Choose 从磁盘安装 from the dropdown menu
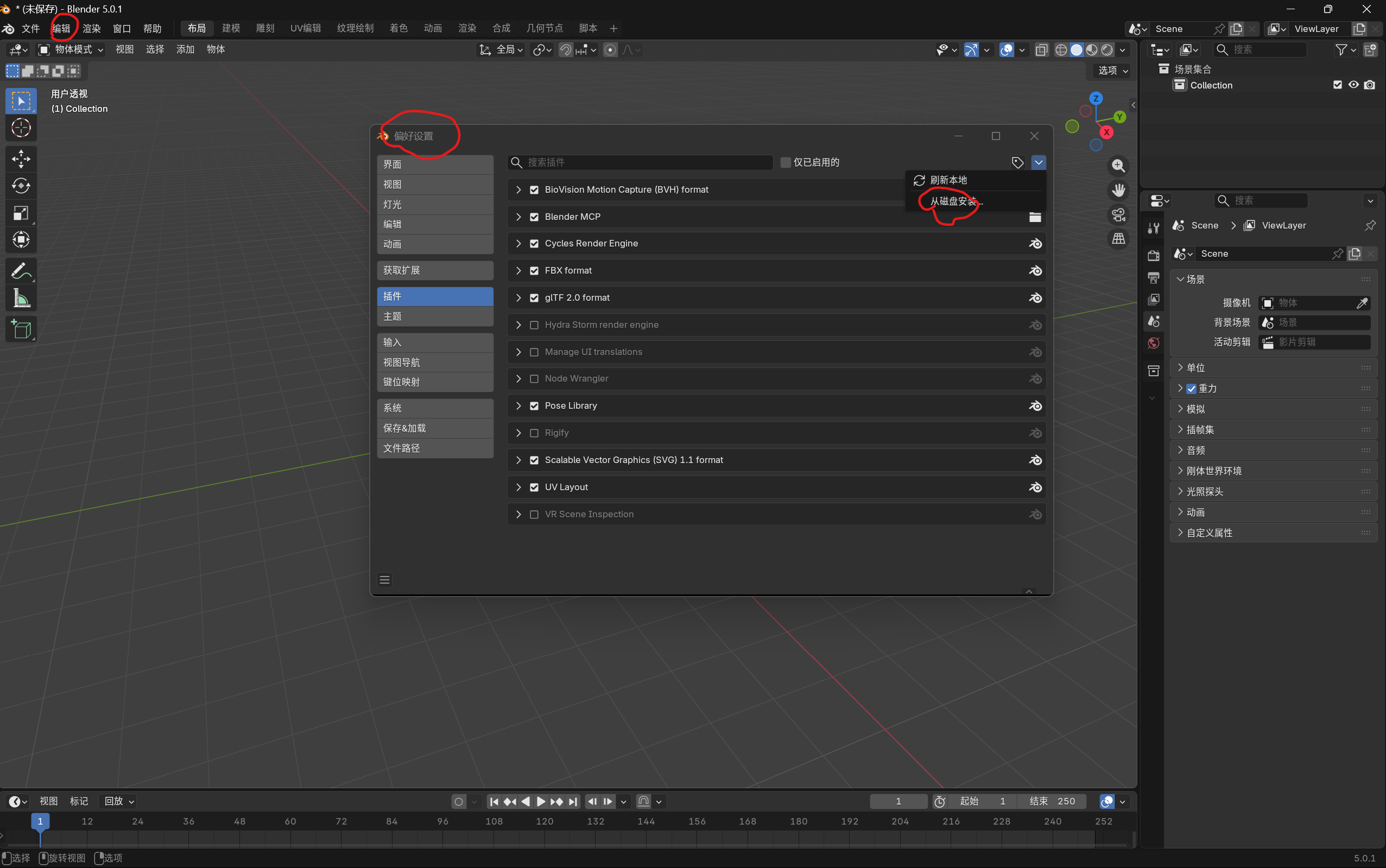The width and height of the screenshot is (1386, 868). tap(976, 201)
